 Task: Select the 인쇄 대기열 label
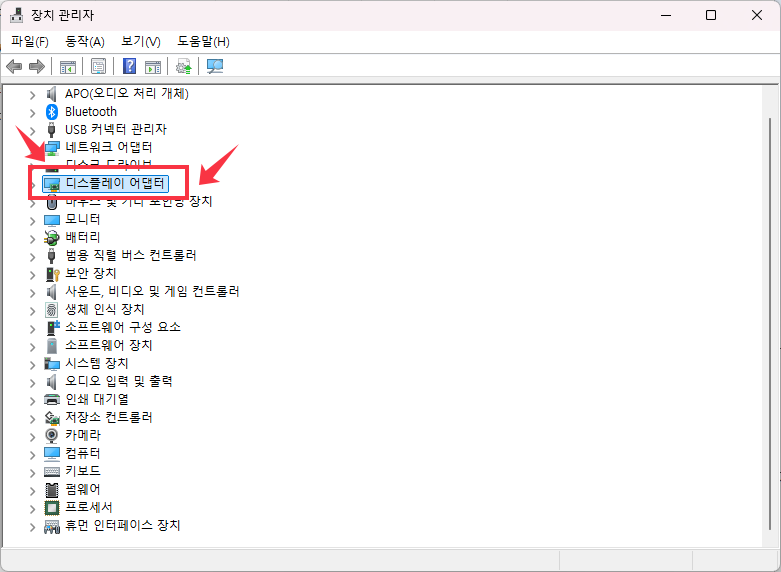[x=97, y=399]
